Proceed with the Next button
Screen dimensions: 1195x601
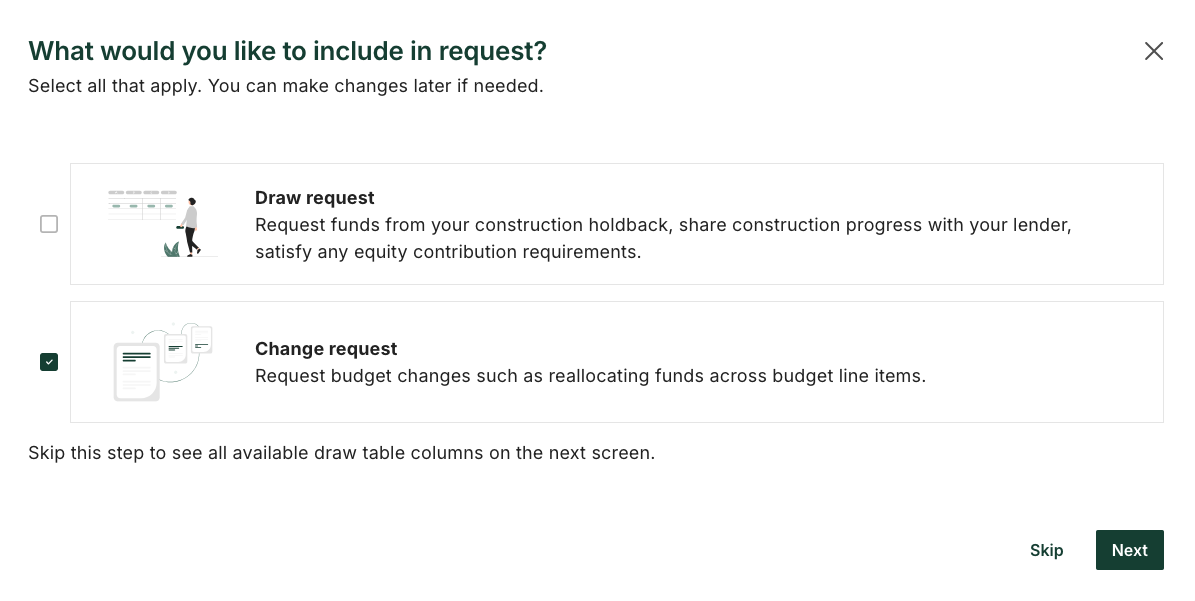point(1129,550)
